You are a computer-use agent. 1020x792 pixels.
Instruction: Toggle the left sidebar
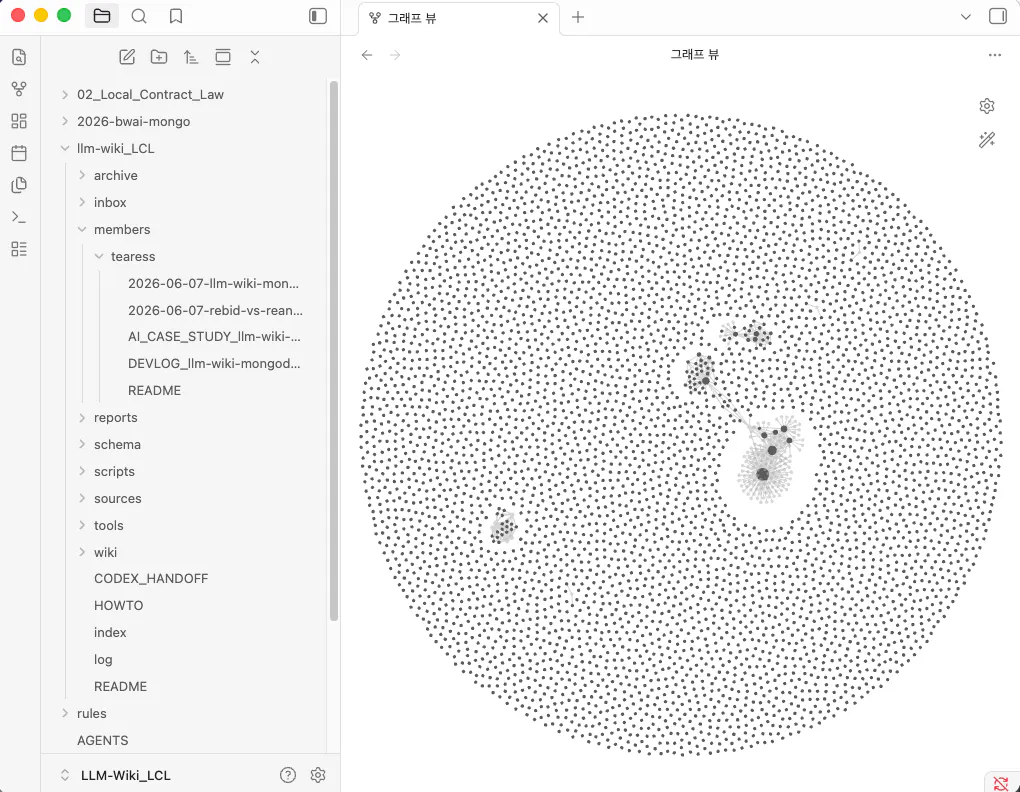pyautogui.click(x=317, y=16)
